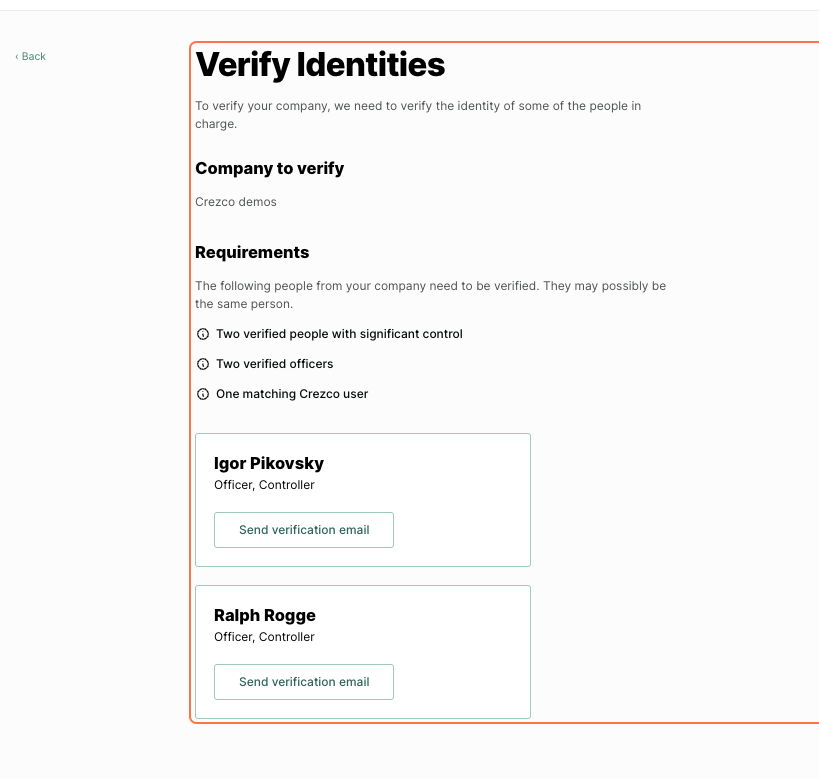
Task: Click the chevron arrow before Back
Action: pos(17,56)
